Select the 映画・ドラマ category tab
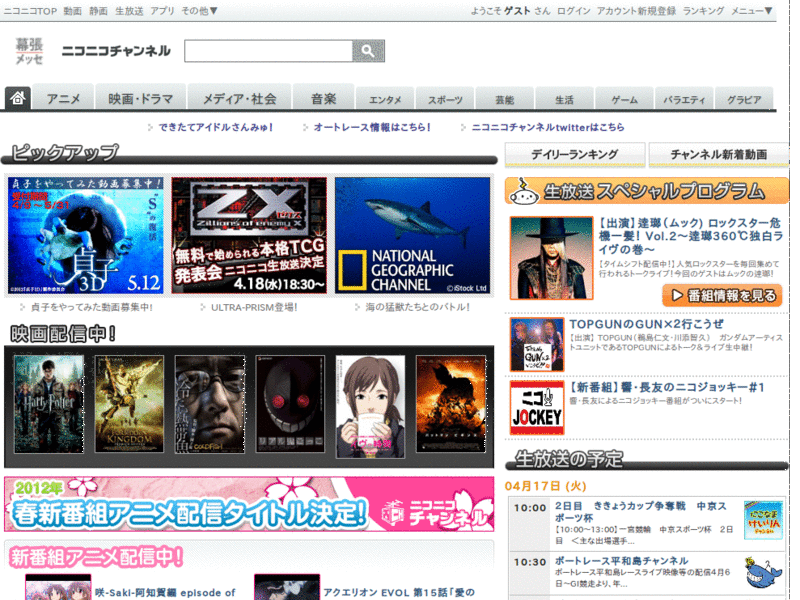The height and width of the screenshot is (600, 800). [141, 98]
